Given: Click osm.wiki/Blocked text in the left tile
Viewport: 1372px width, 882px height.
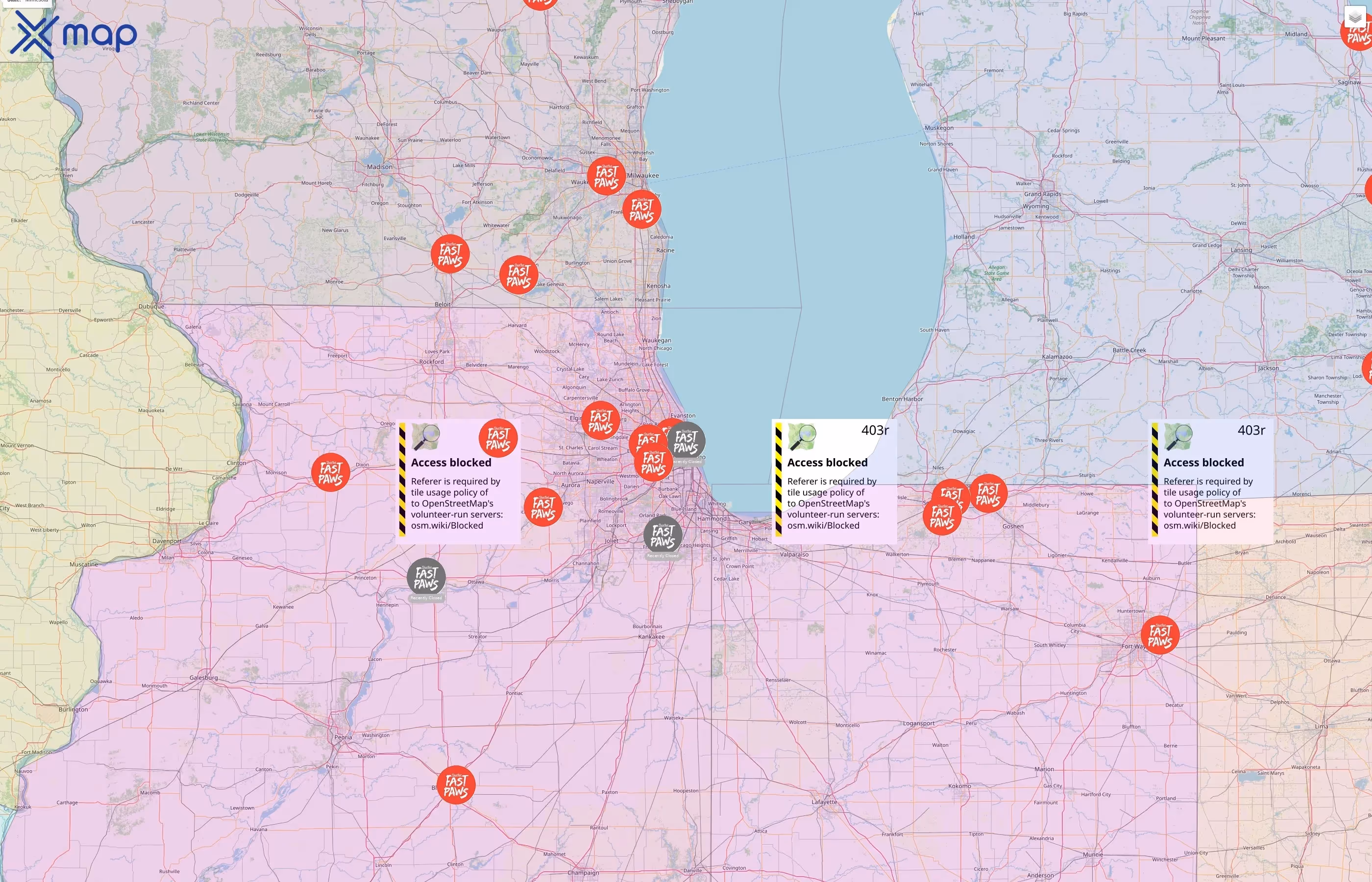Looking at the screenshot, I should (x=447, y=526).
